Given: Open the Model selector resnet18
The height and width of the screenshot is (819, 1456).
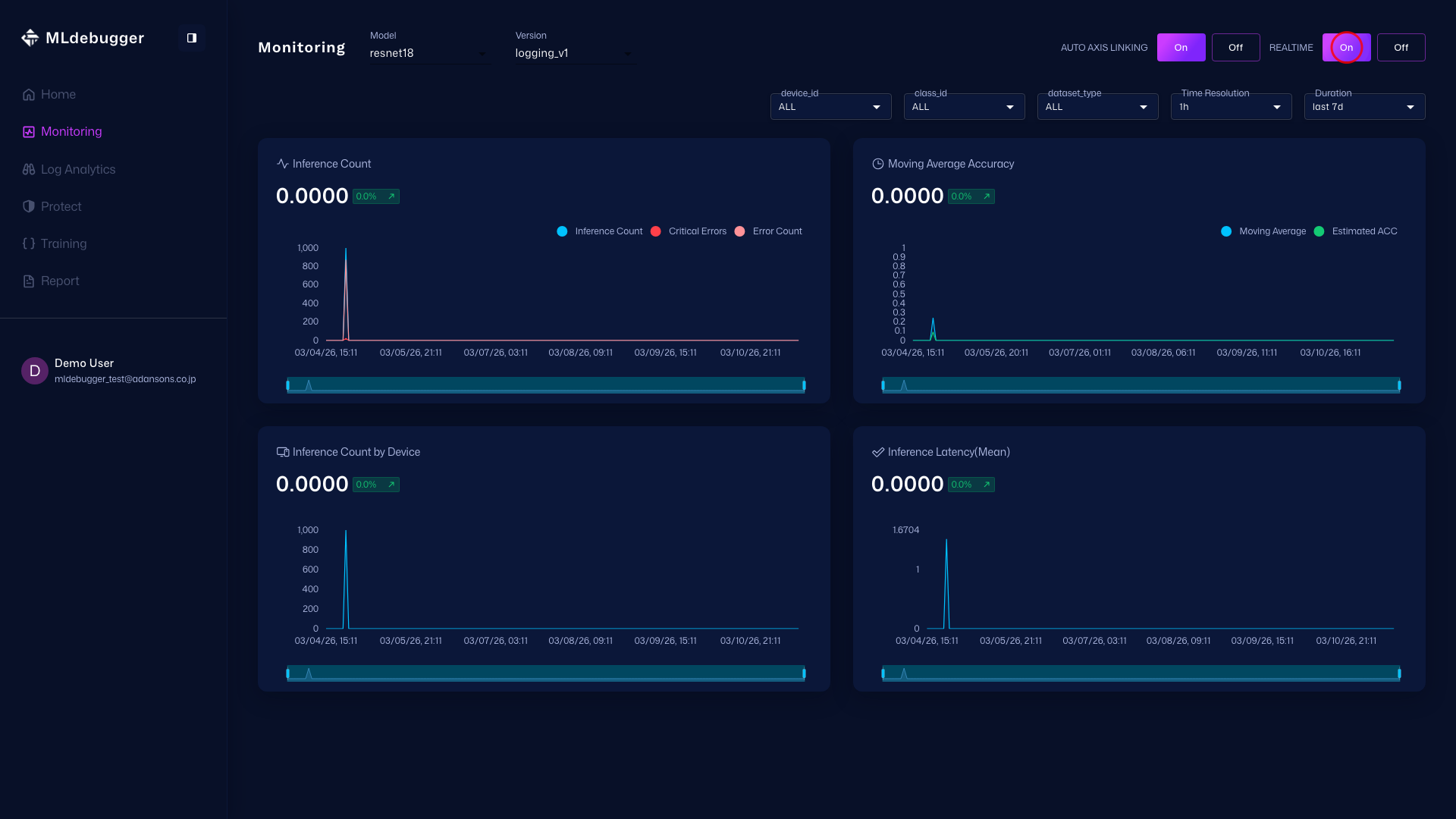Looking at the screenshot, I should click(x=428, y=53).
